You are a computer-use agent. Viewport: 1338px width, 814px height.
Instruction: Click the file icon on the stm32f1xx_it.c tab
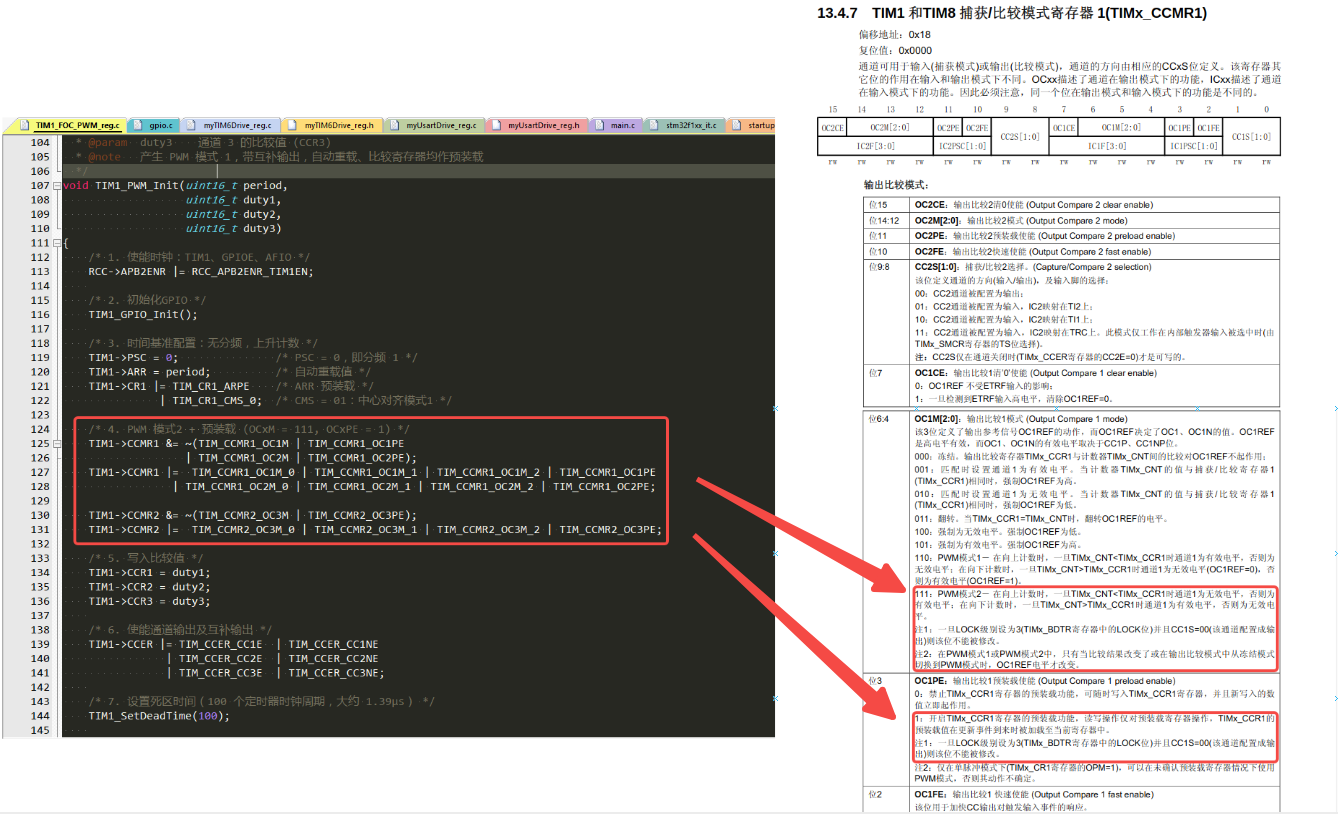coord(655,126)
